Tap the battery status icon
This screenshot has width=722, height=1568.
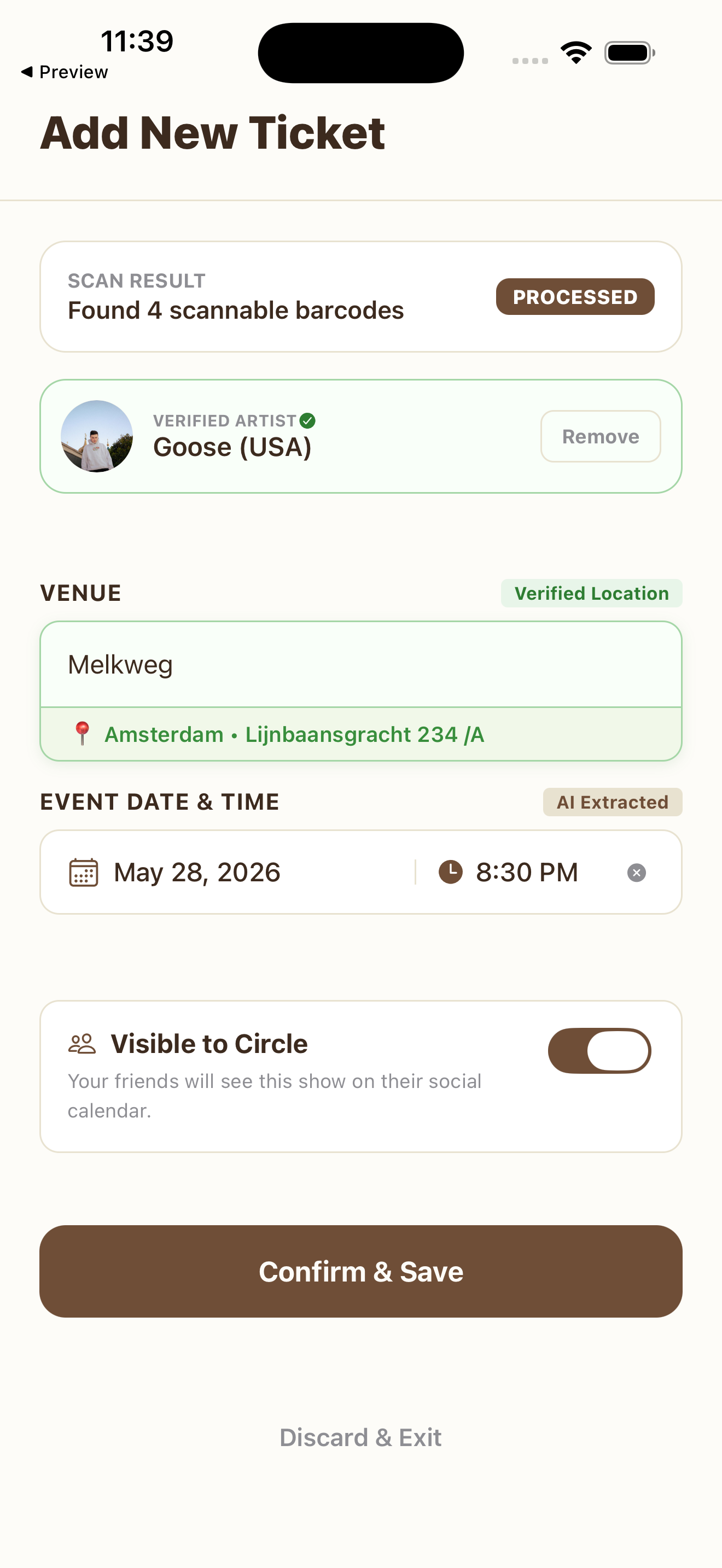[630, 53]
